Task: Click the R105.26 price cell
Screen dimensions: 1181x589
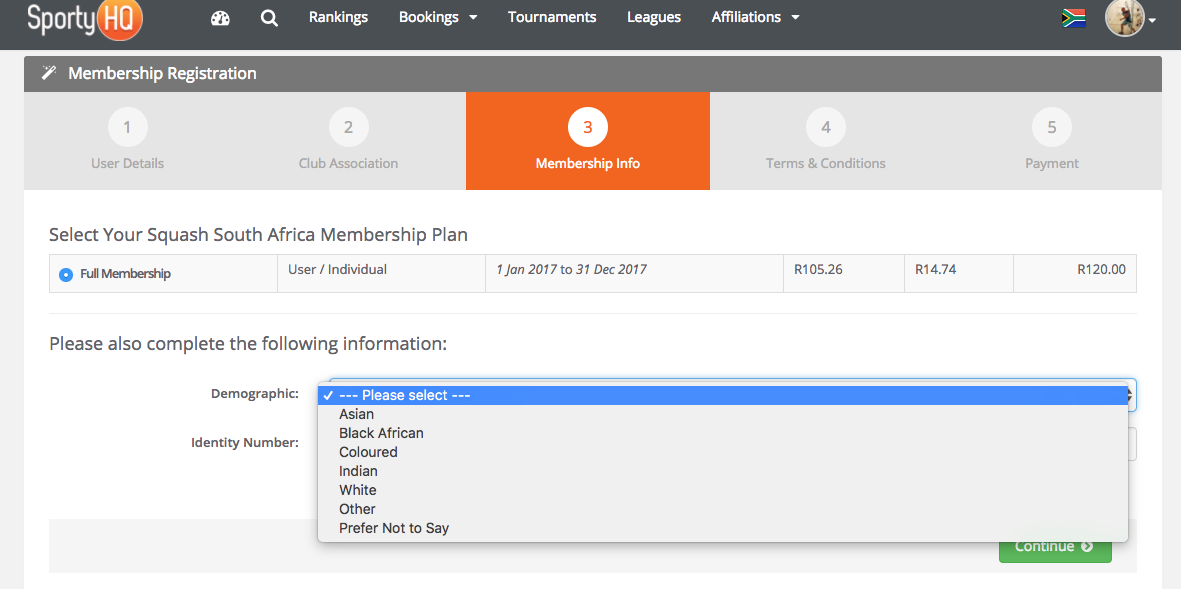Action: [844, 273]
